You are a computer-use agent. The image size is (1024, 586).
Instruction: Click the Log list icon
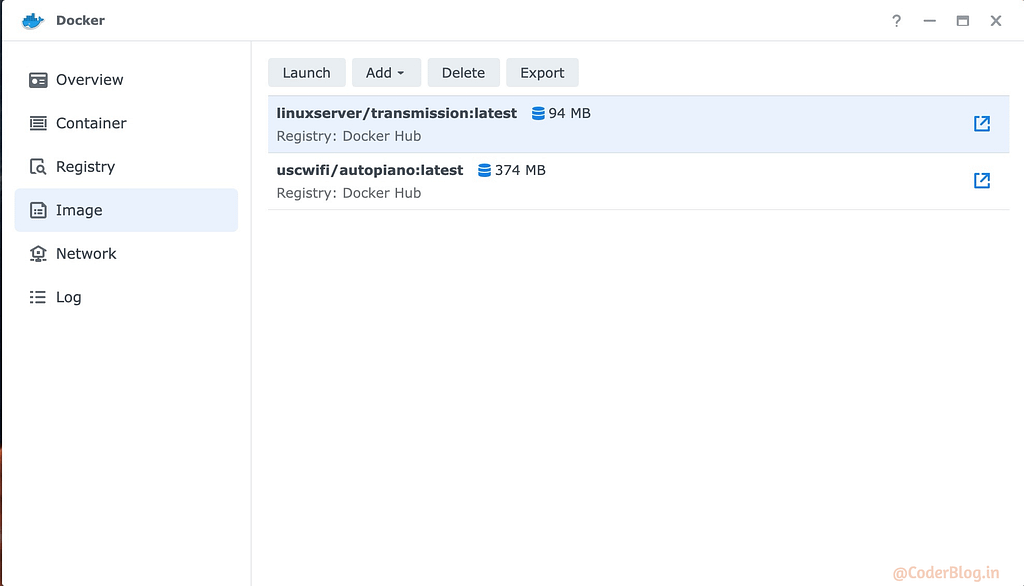[38, 297]
